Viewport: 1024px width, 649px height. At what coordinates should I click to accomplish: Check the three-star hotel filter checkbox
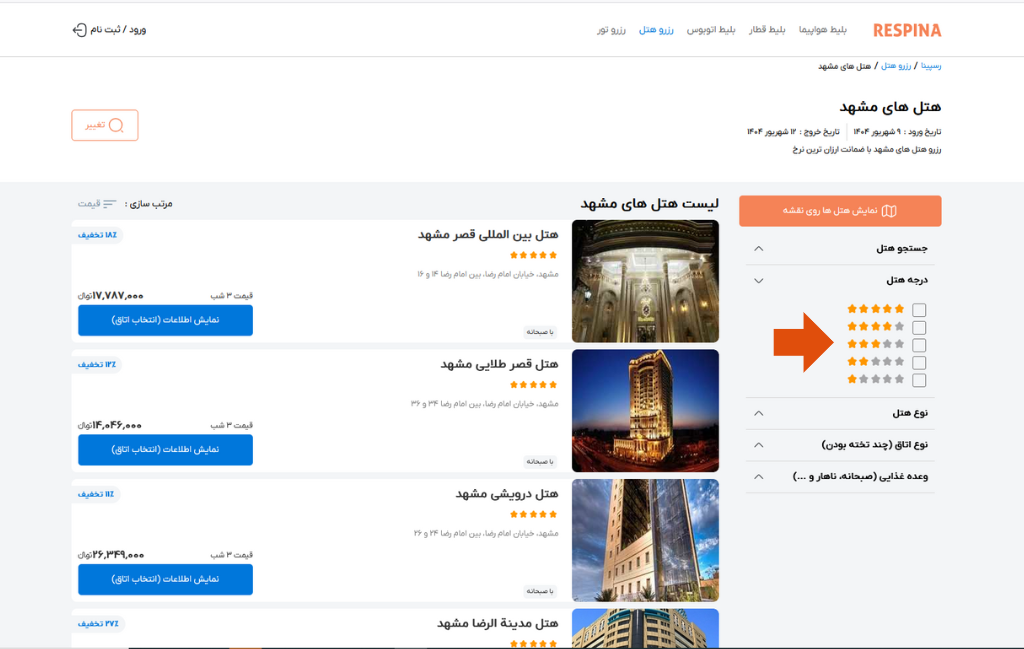(x=919, y=345)
